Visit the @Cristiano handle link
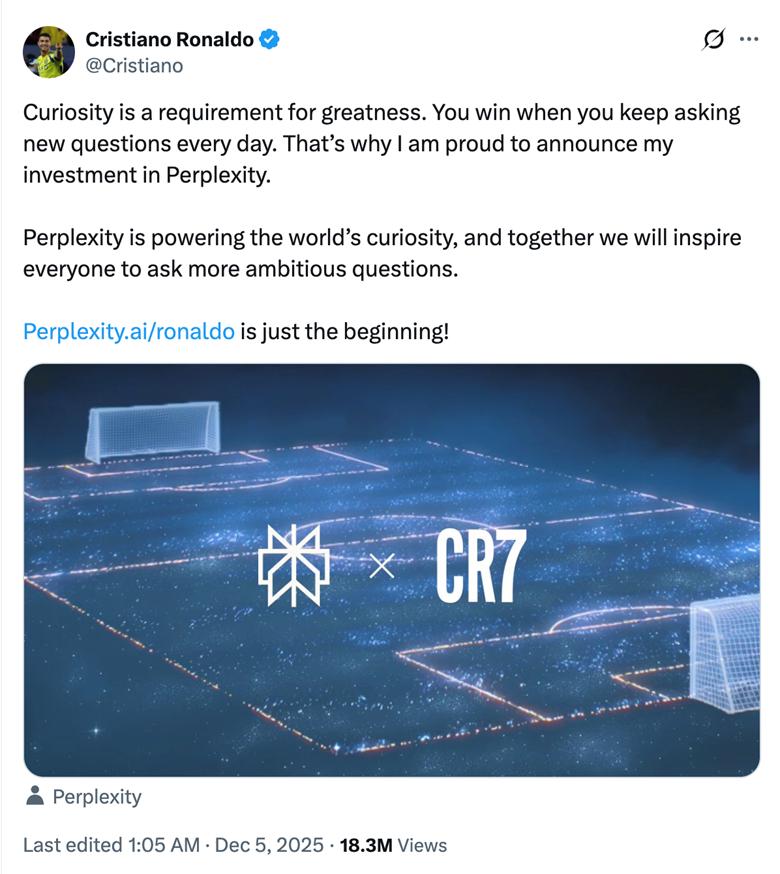Viewport: 780px width, 874px height. click(134, 65)
